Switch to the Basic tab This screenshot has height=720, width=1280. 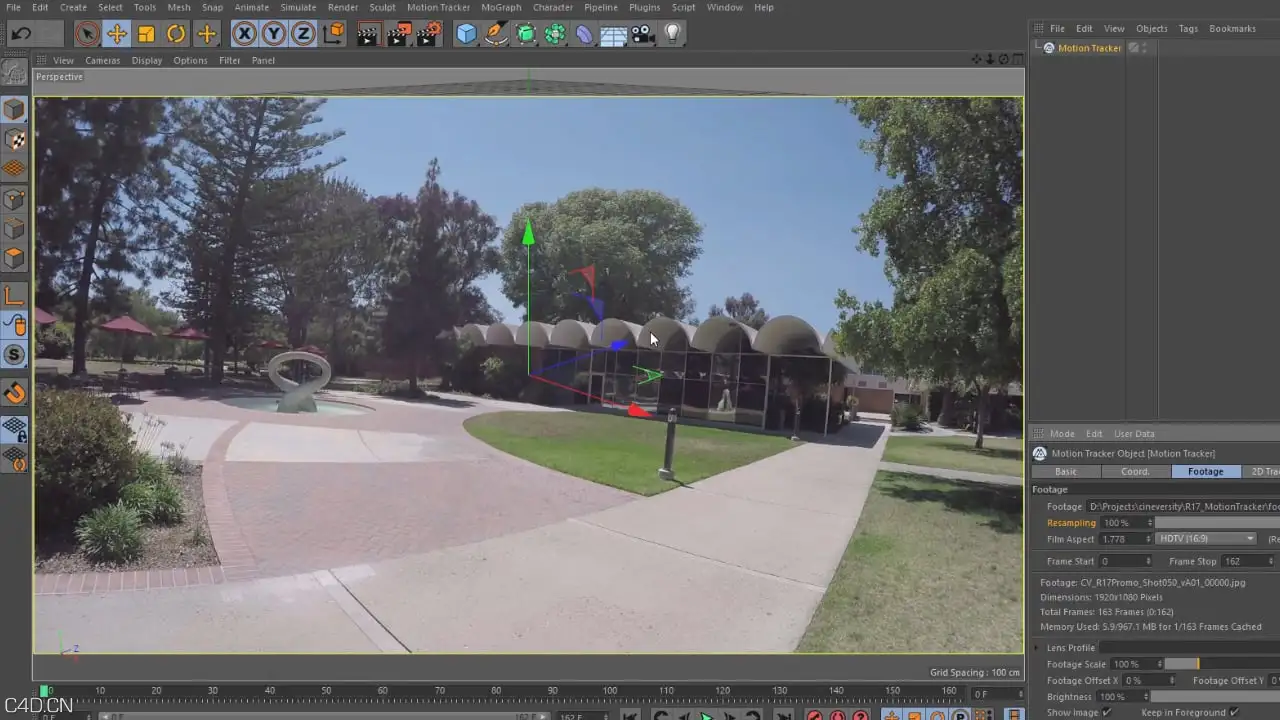1066,471
